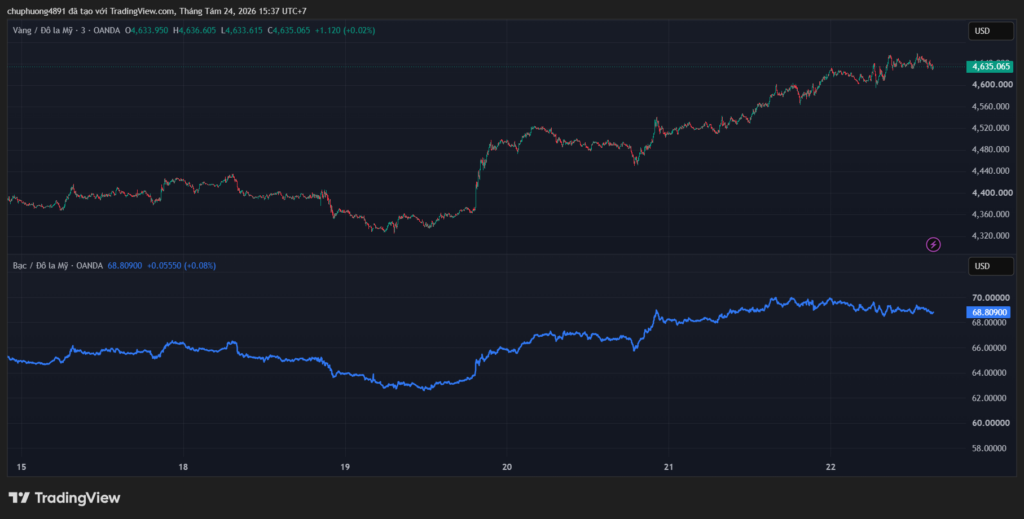Click the 60.00000 silver axis label
The image size is (1024, 519).
(x=991, y=423)
